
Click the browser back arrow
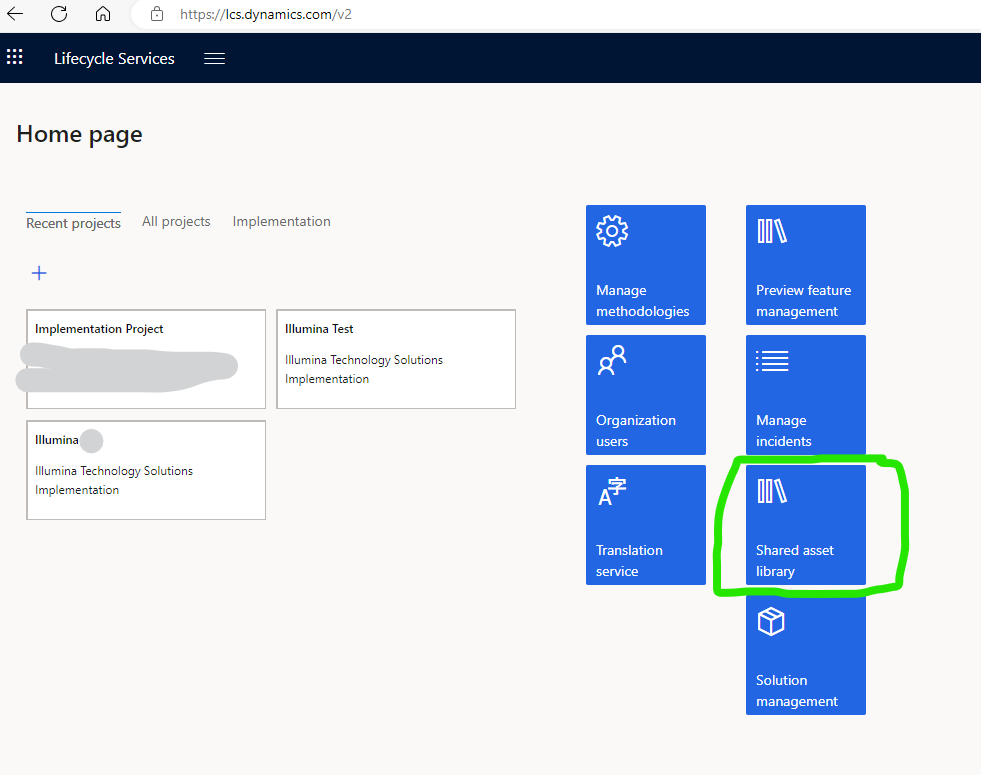point(15,15)
